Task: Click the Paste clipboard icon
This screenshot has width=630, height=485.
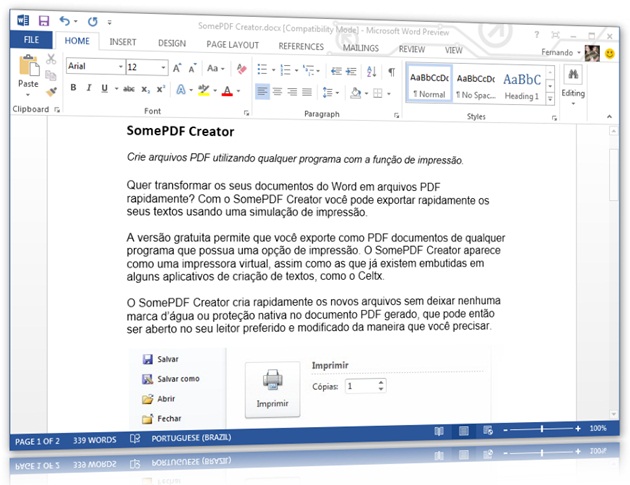Action: [29, 65]
